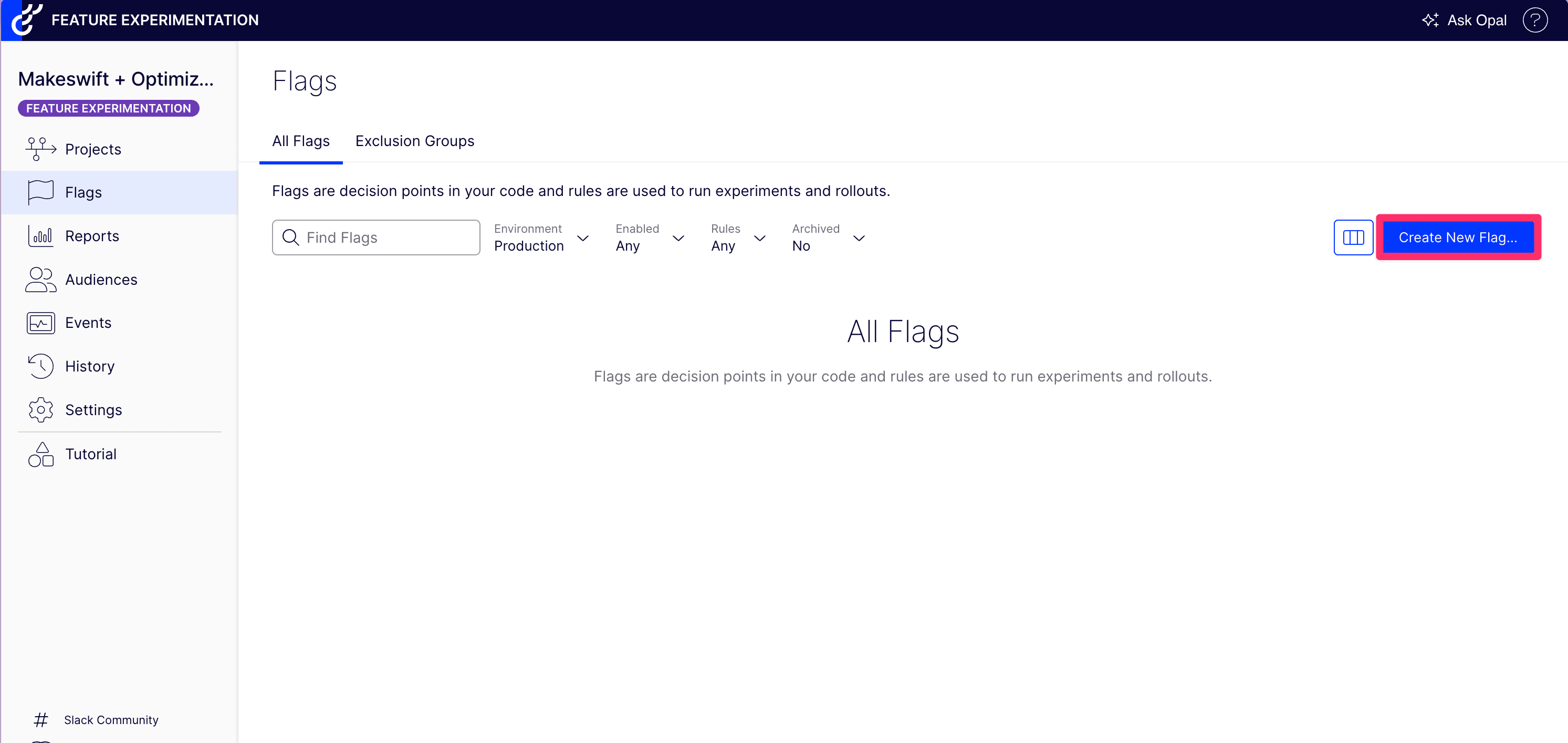The image size is (1568, 743).
Task: Click the Projects sidebar icon
Action: pos(40,149)
